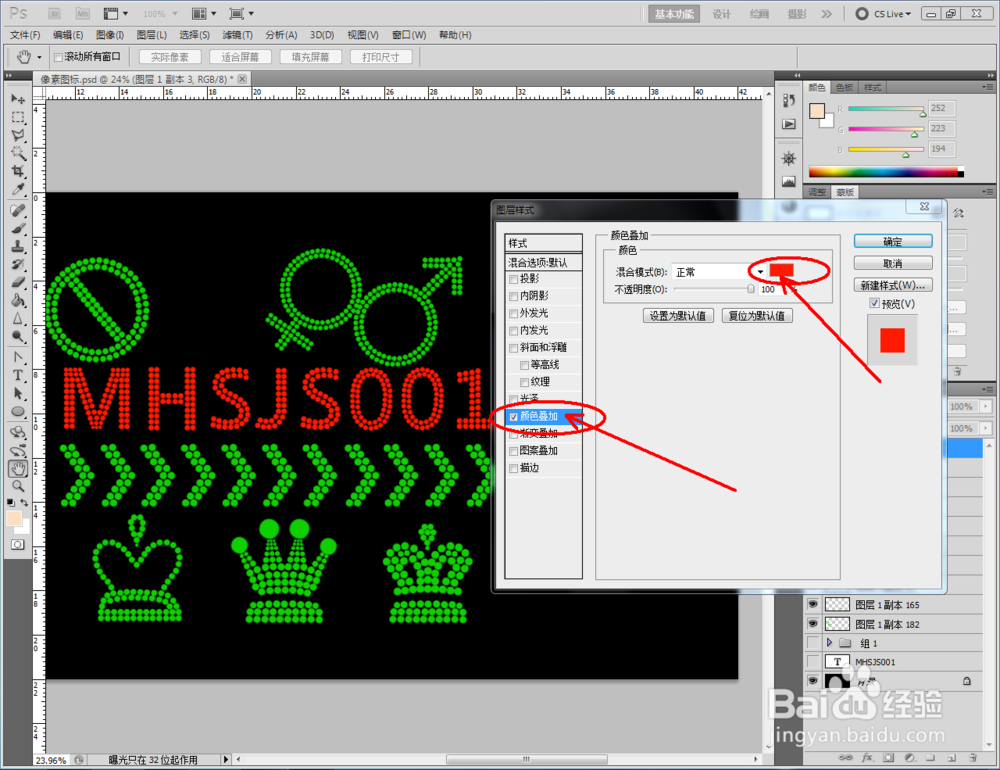Click 复位为默认值 button

click(x=757, y=316)
